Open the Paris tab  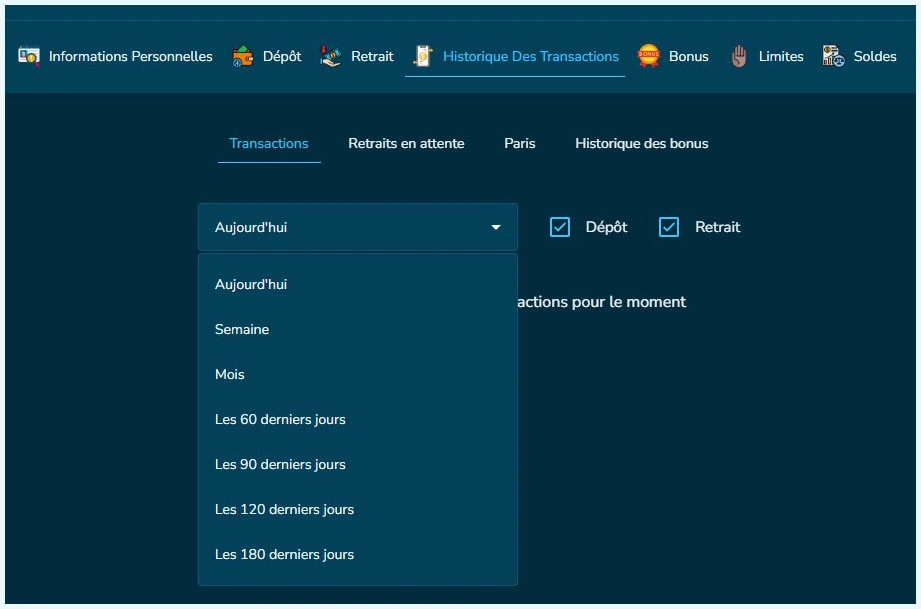tap(520, 143)
